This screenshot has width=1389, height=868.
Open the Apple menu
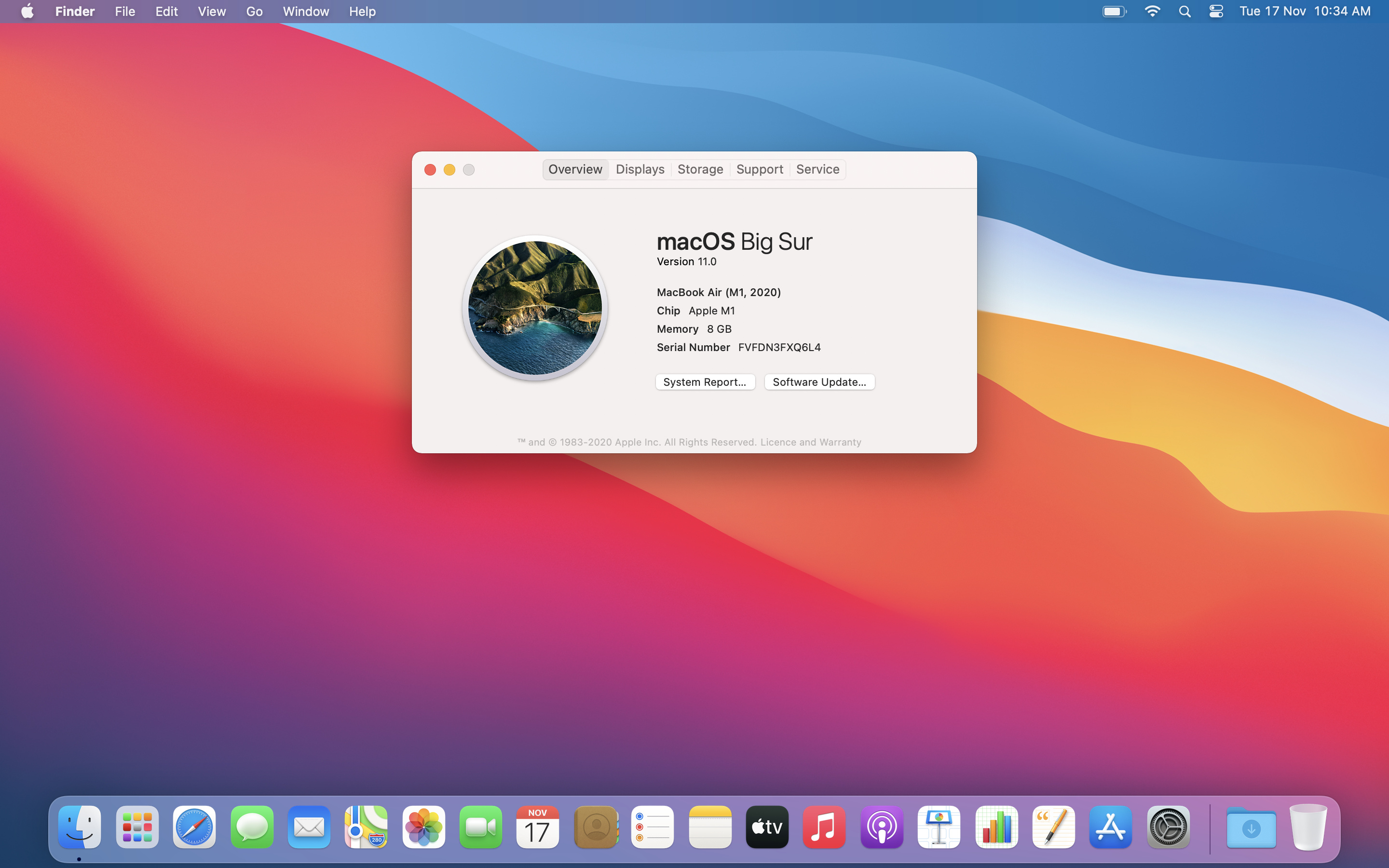tap(27, 12)
